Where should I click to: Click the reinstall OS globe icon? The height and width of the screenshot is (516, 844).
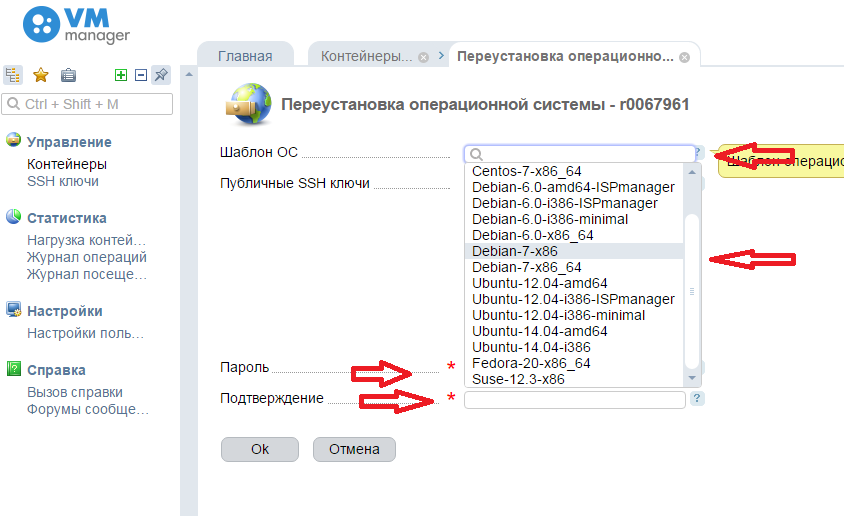248,103
